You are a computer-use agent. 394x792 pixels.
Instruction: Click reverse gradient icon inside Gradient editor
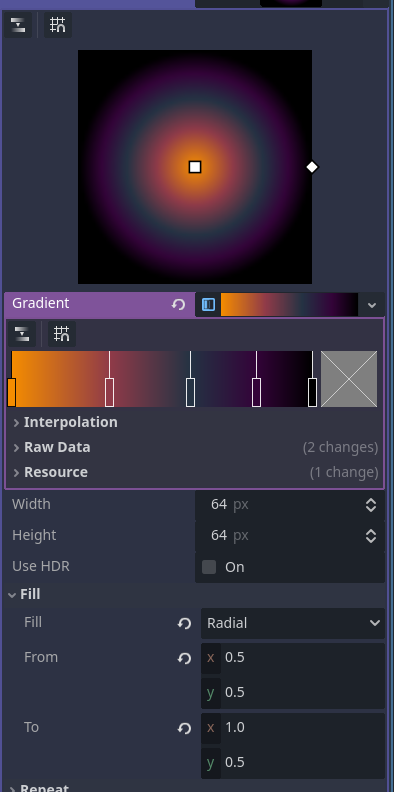(22, 334)
